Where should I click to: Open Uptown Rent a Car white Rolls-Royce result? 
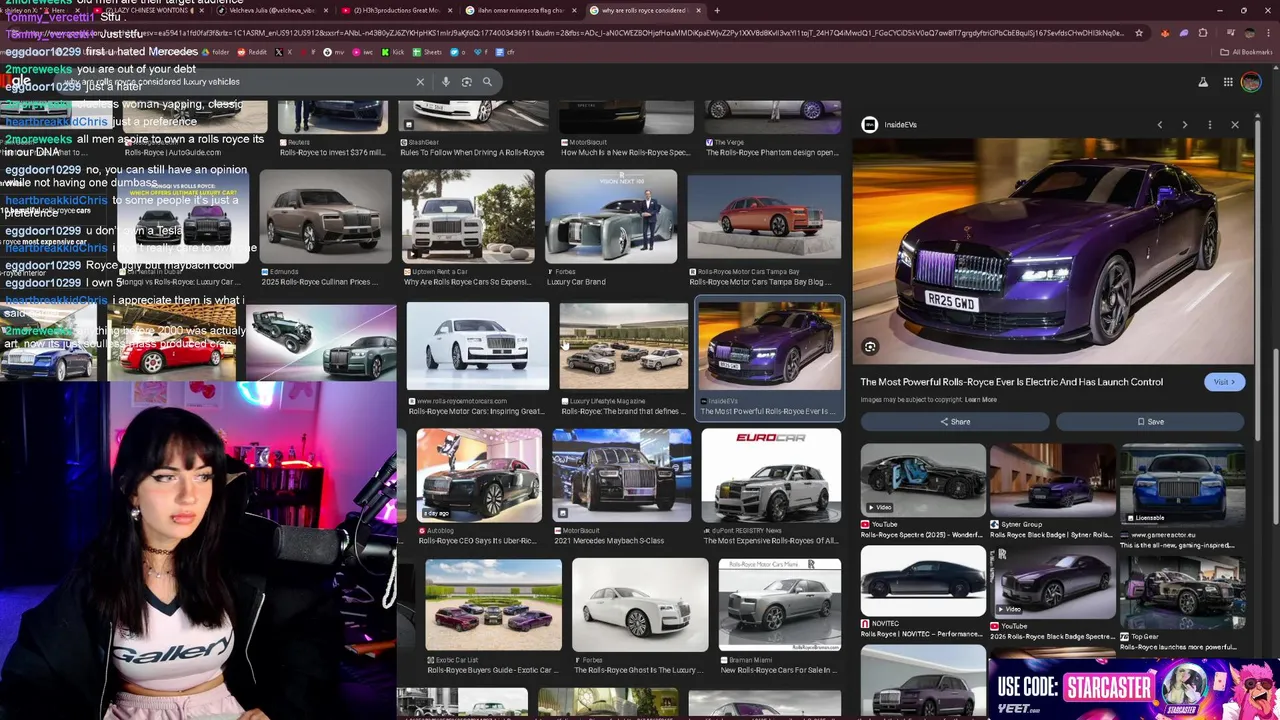click(467, 228)
